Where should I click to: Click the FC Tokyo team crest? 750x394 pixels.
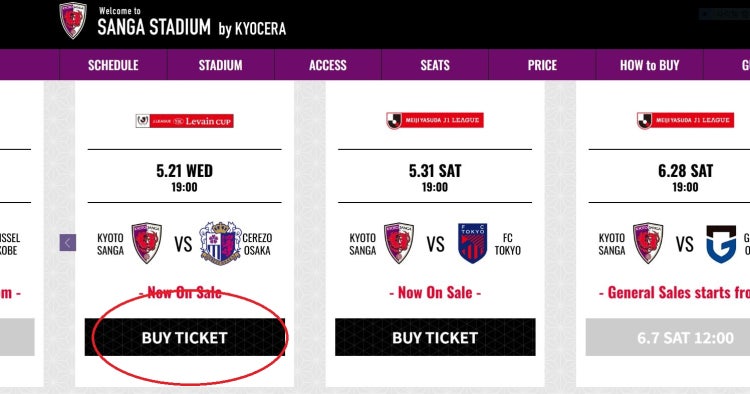(472, 243)
